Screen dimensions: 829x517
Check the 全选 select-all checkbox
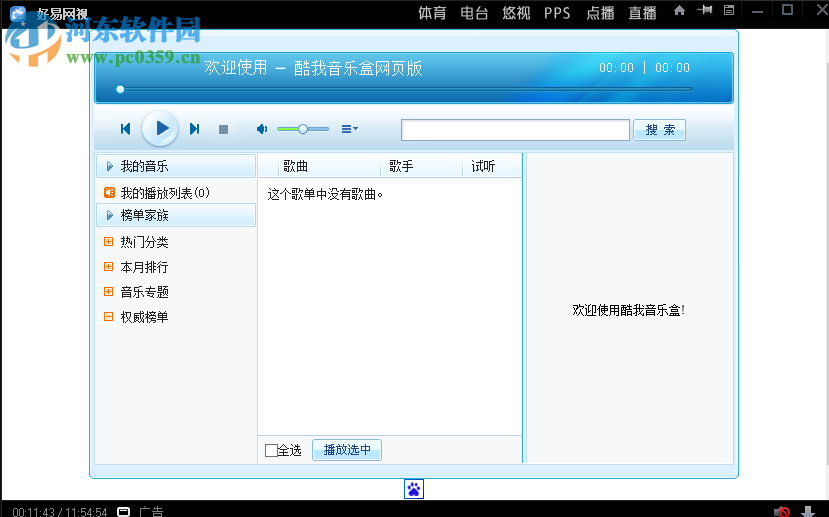271,450
